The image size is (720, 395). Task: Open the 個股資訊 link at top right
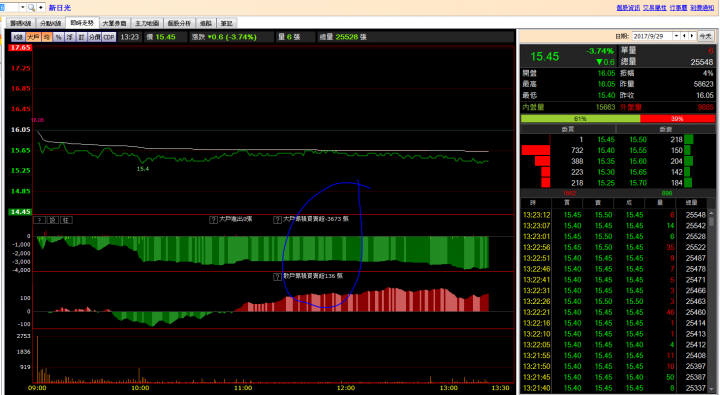628,8
